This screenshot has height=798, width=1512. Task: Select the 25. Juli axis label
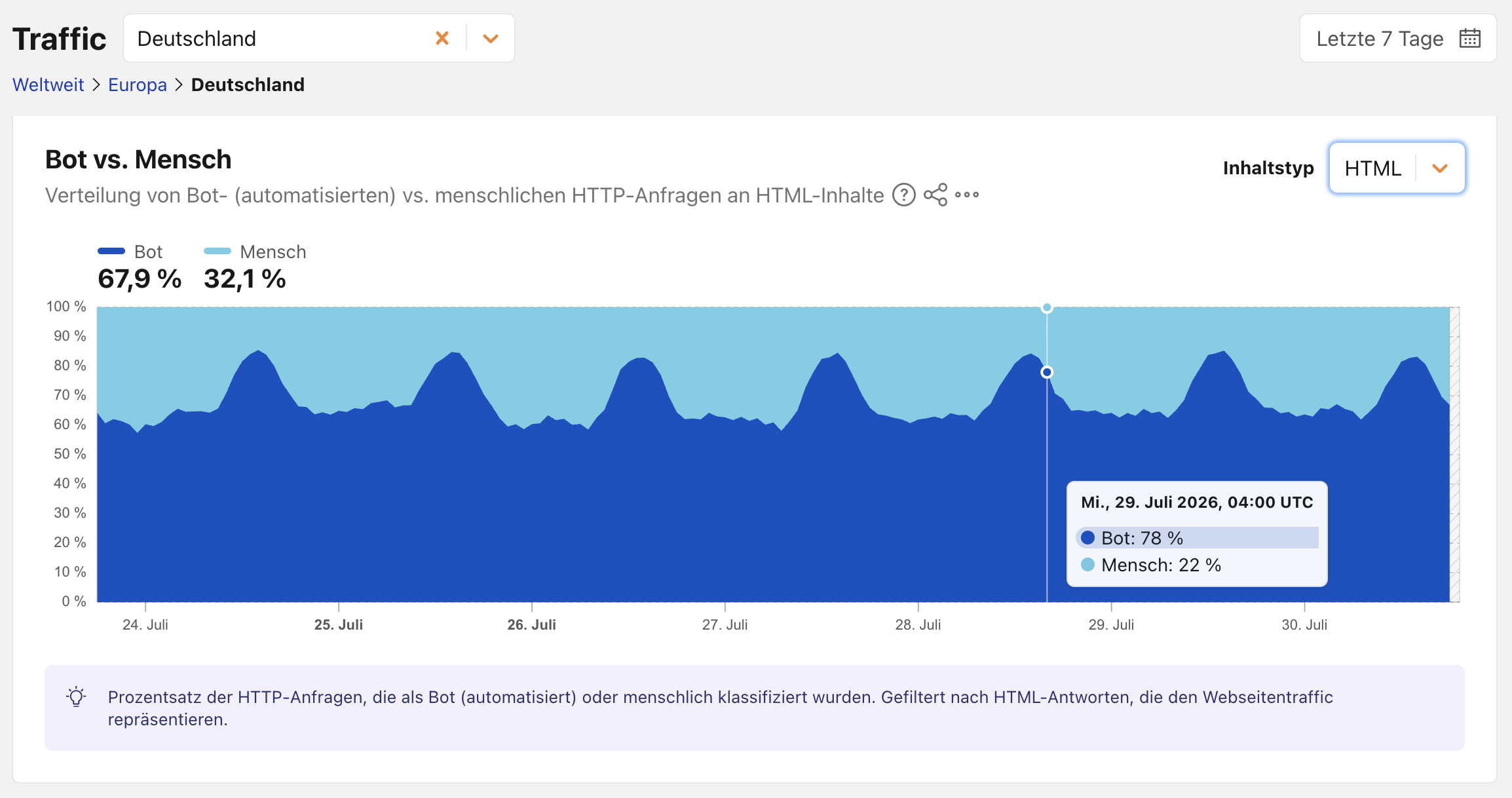click(x=339, y=624)
